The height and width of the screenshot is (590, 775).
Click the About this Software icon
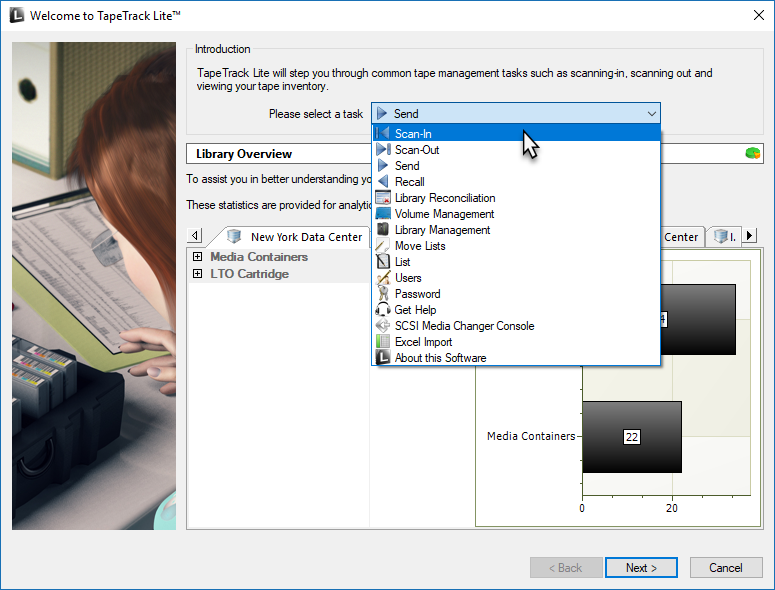pyautogui.click(x=383, y=357)
